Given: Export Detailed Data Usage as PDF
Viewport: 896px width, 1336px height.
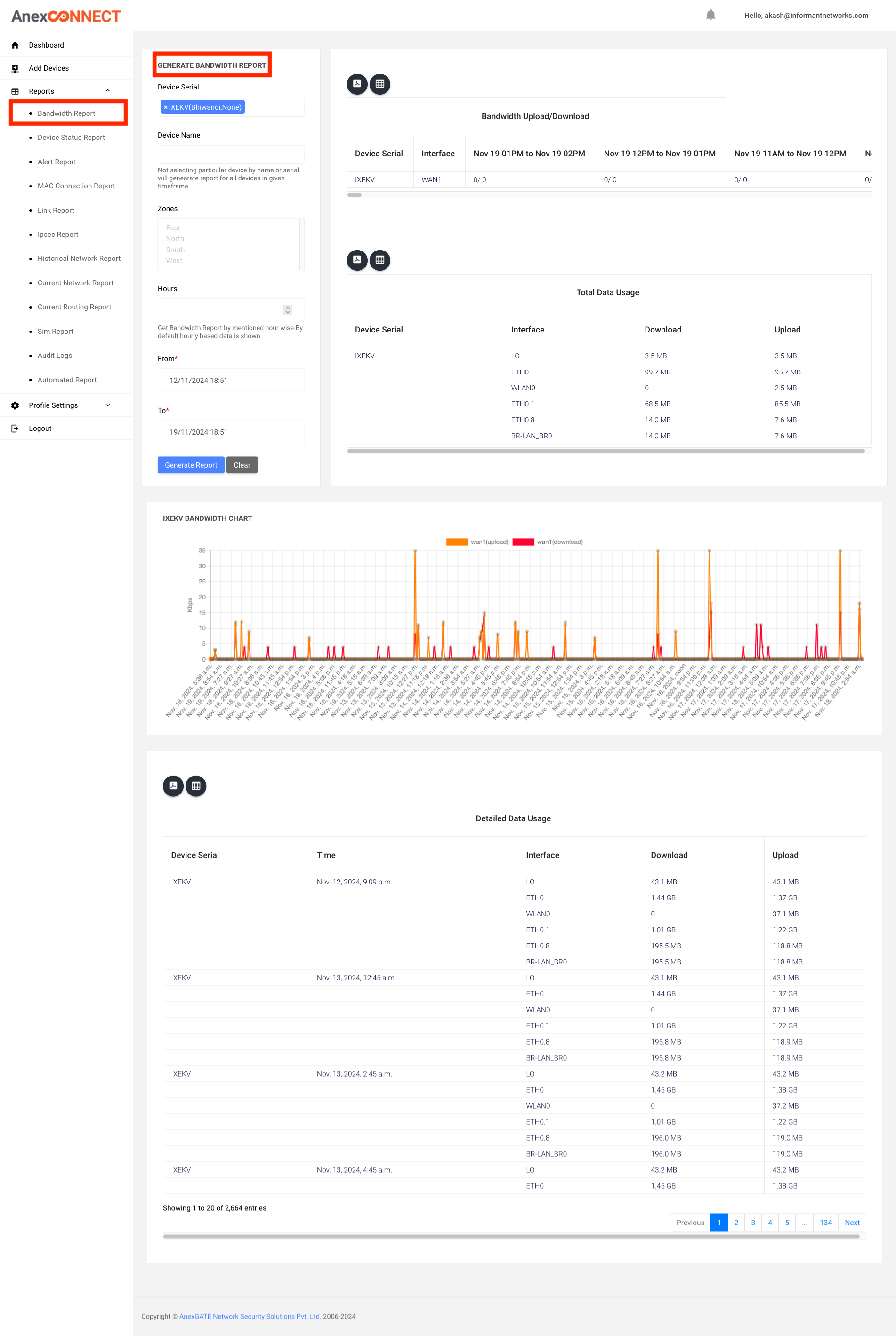Looking at the screenshot, I should coord(173,785).
